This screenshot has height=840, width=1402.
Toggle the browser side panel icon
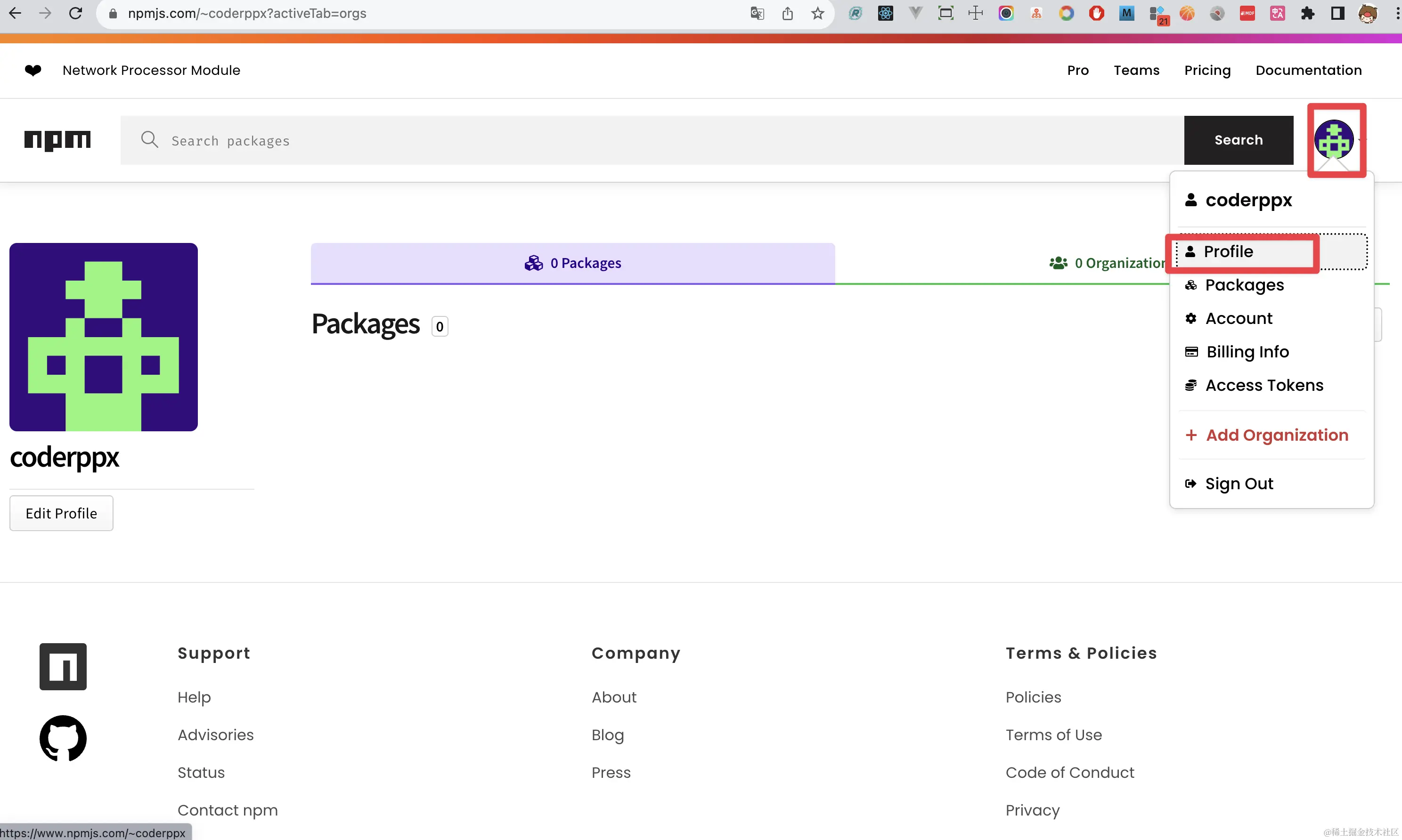coord(1337,13)
